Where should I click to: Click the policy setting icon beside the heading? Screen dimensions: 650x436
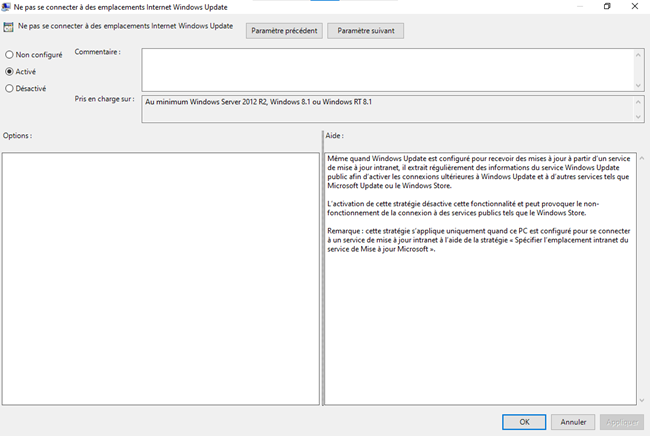click(8, 27)
